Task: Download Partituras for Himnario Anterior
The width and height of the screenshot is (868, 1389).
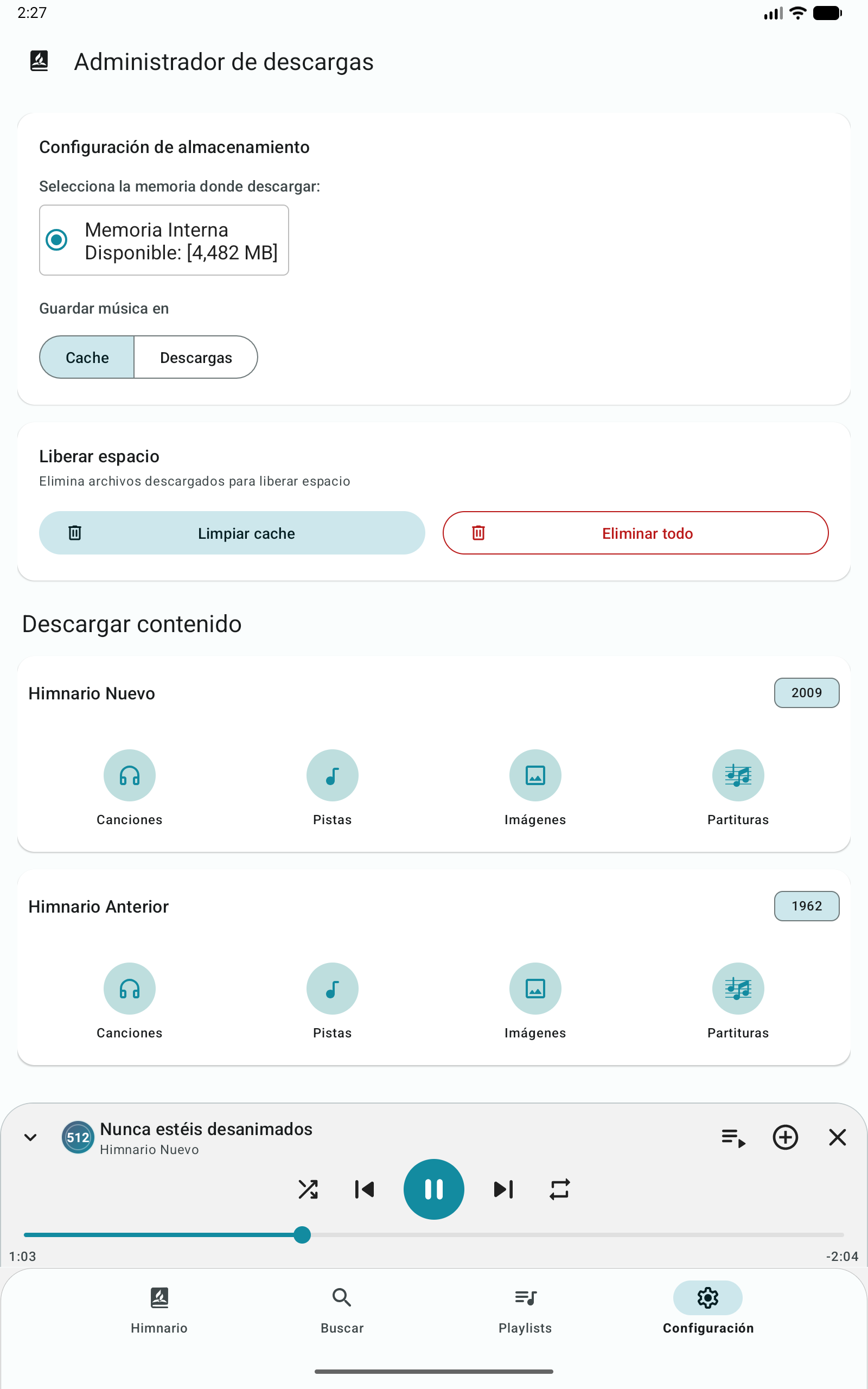Action: pyautogui.click(x=738, y=989)
